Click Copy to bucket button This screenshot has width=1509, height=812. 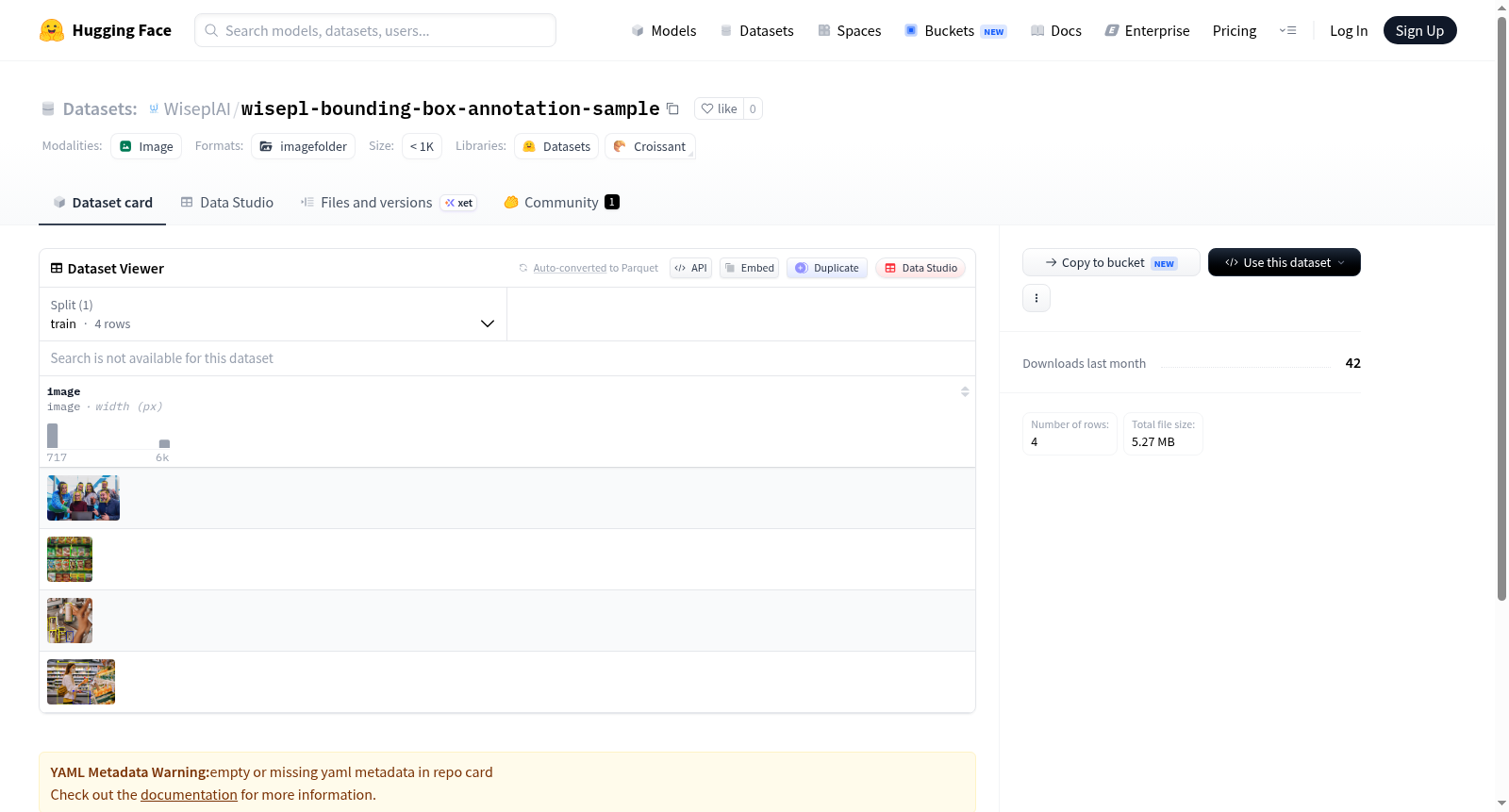tap(1111, 262)
